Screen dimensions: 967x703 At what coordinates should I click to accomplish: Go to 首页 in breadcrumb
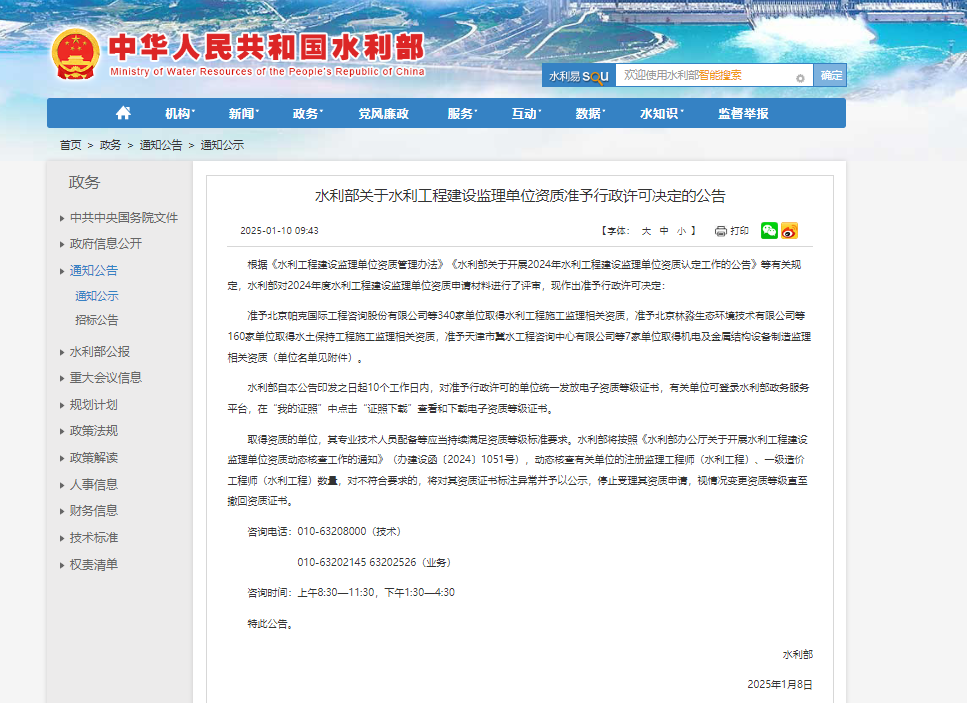[70, 145]
